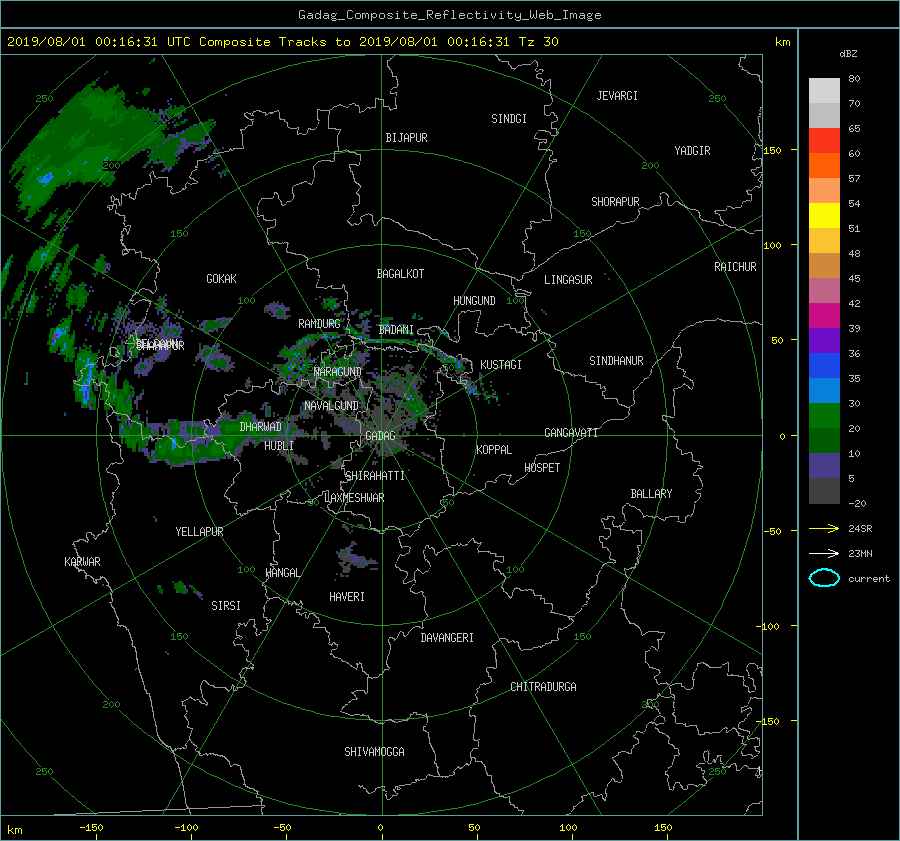Image resolution: width=900 pixels, height=841 pixels.
Task: Select the 23MN legend text
Action: pyautogui.click(x=860, y=553)
